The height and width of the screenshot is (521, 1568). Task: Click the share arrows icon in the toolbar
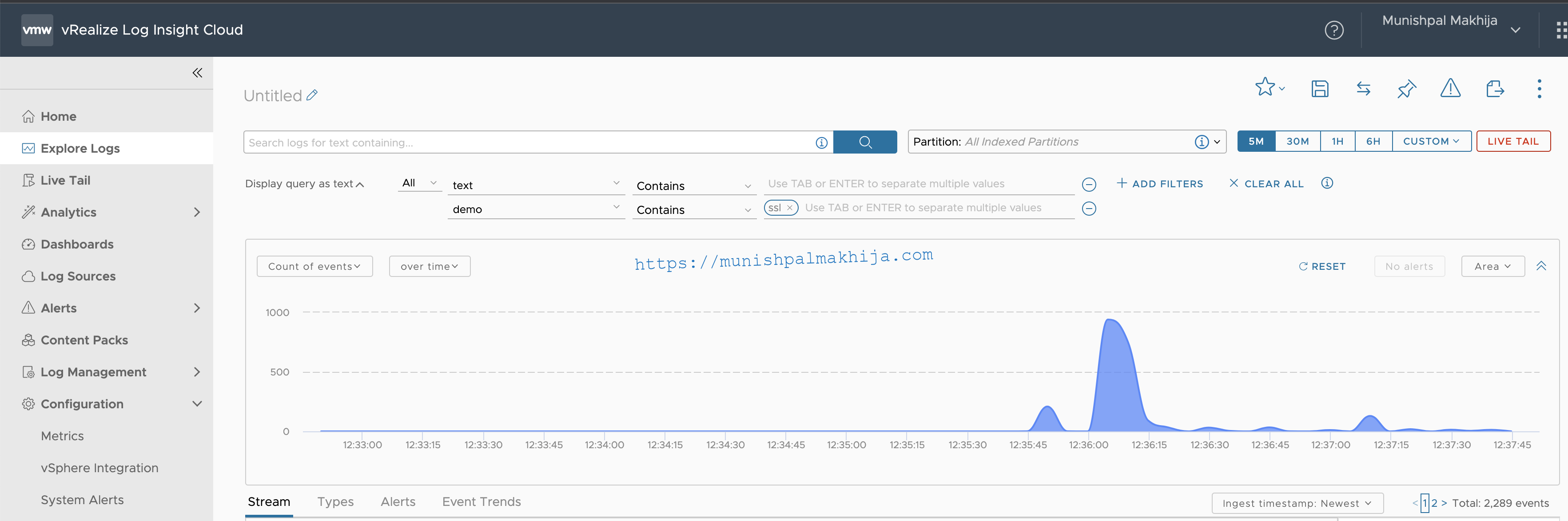(x=1364, y=89)
